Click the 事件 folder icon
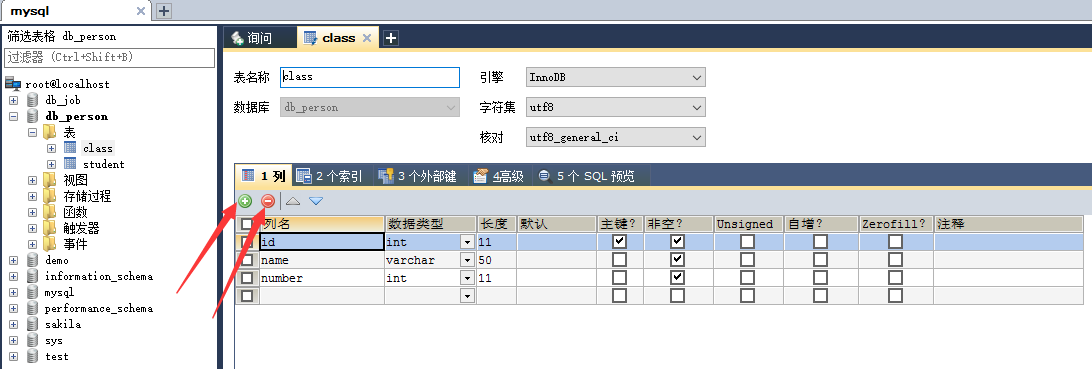This screenshot has width=1092, height=369. point(50,244)
